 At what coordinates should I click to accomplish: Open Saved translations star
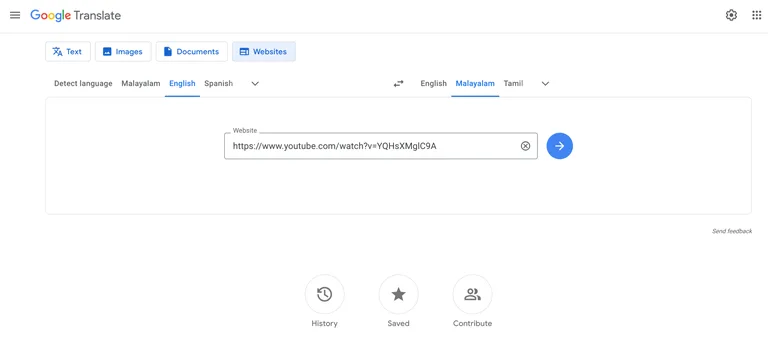point(398,294)
